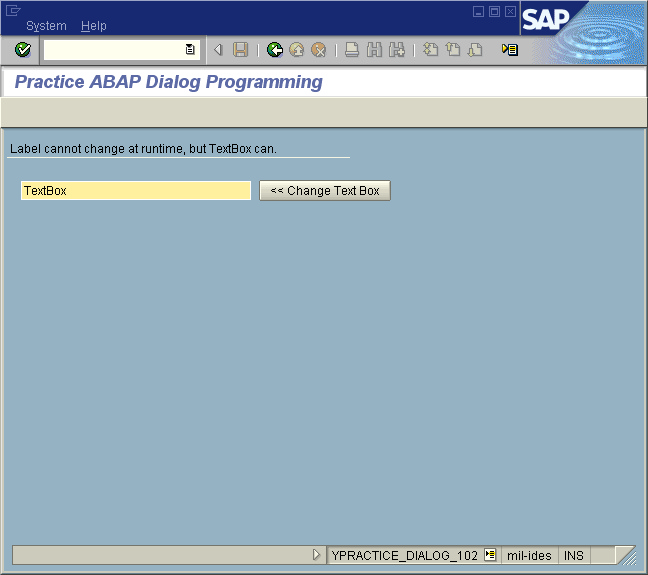Click the status bar system info selector icon
This screenshot has height=575, width=648.
[490, 555]
